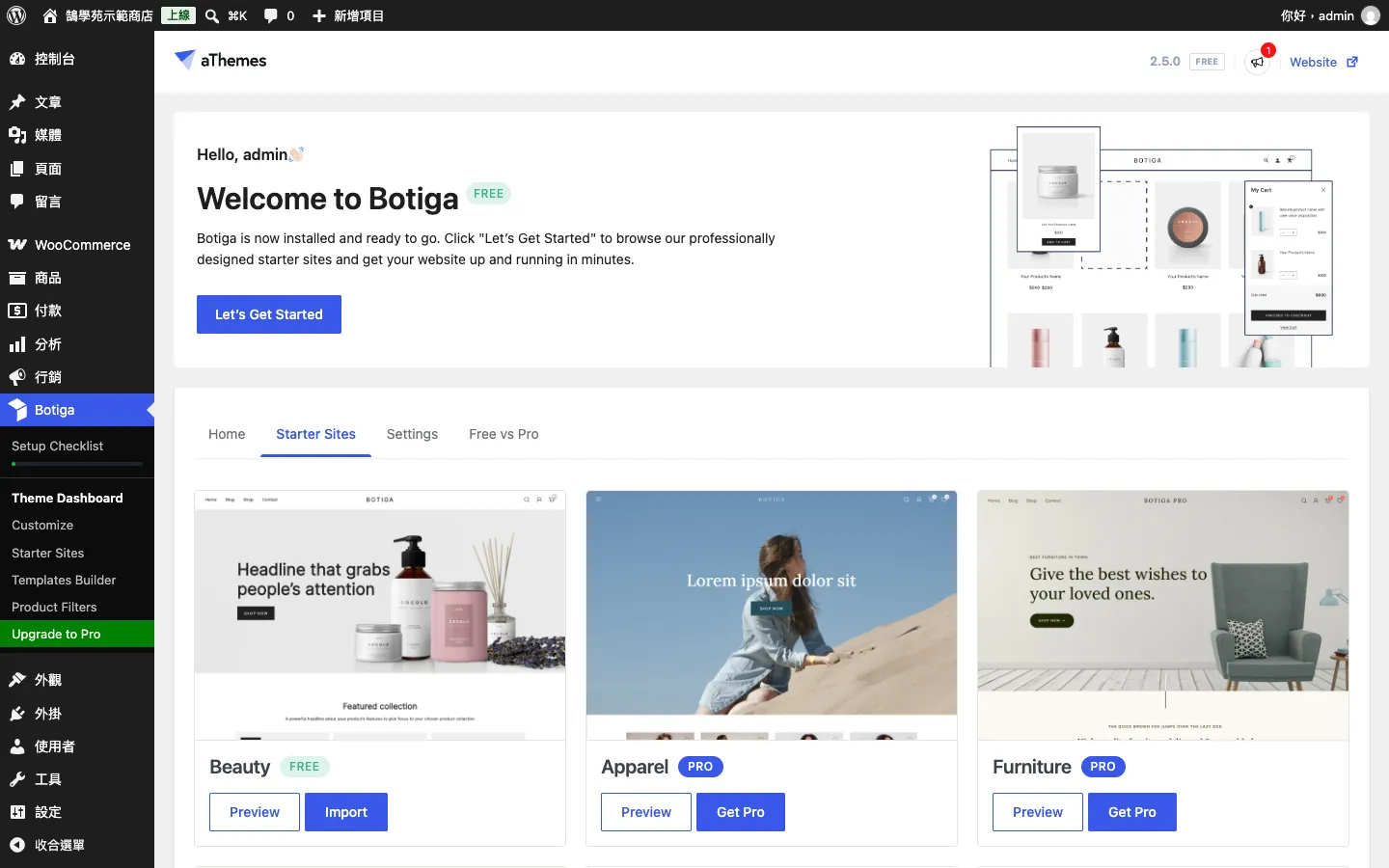Import the Beauty starter site
The height and width of the screenshot is (868, 1389).
pos(346,812)
